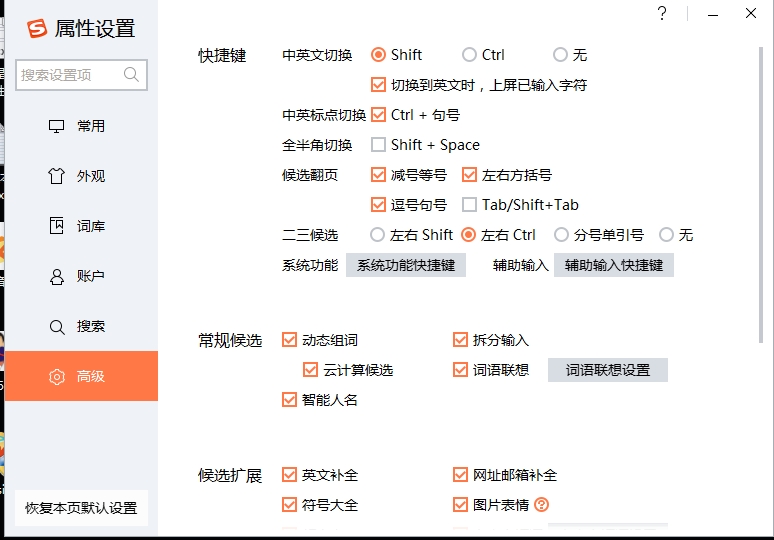This screenshot has height=540, width=774.
Task: Open help with the question mark button
Action: [x=662, y=14]
